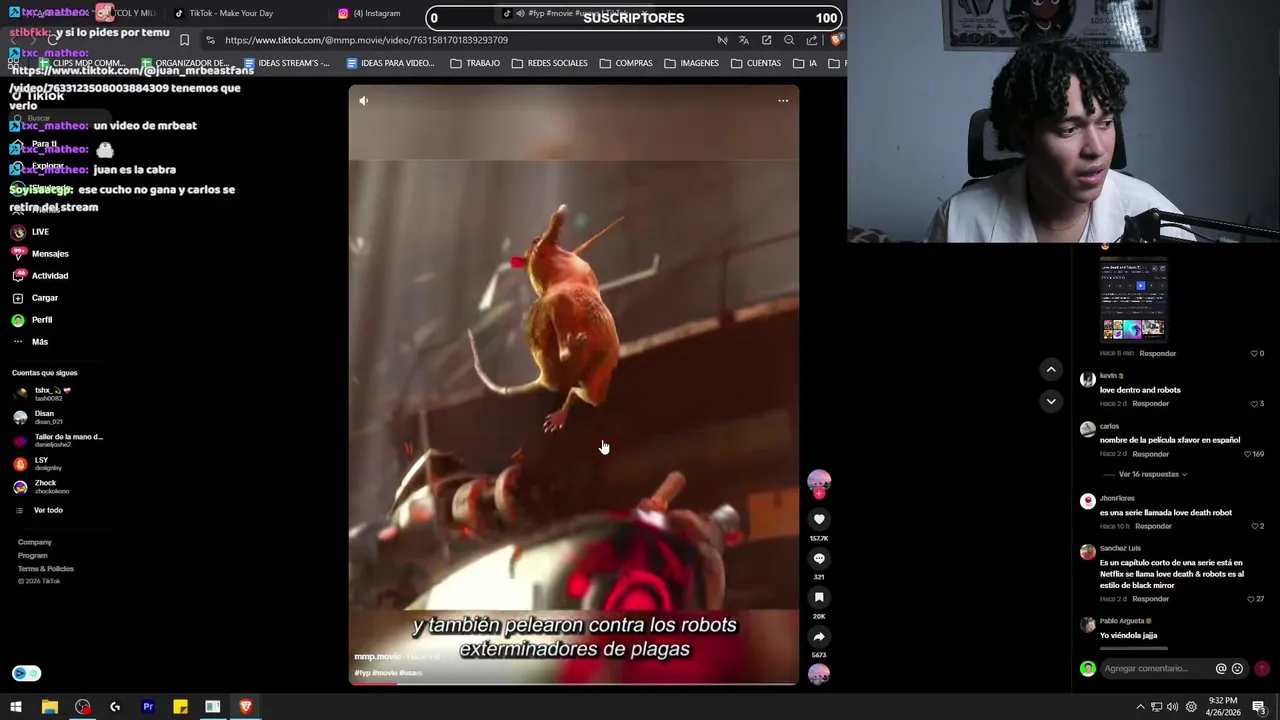Open the Windows Start menu

coord(16,707)
